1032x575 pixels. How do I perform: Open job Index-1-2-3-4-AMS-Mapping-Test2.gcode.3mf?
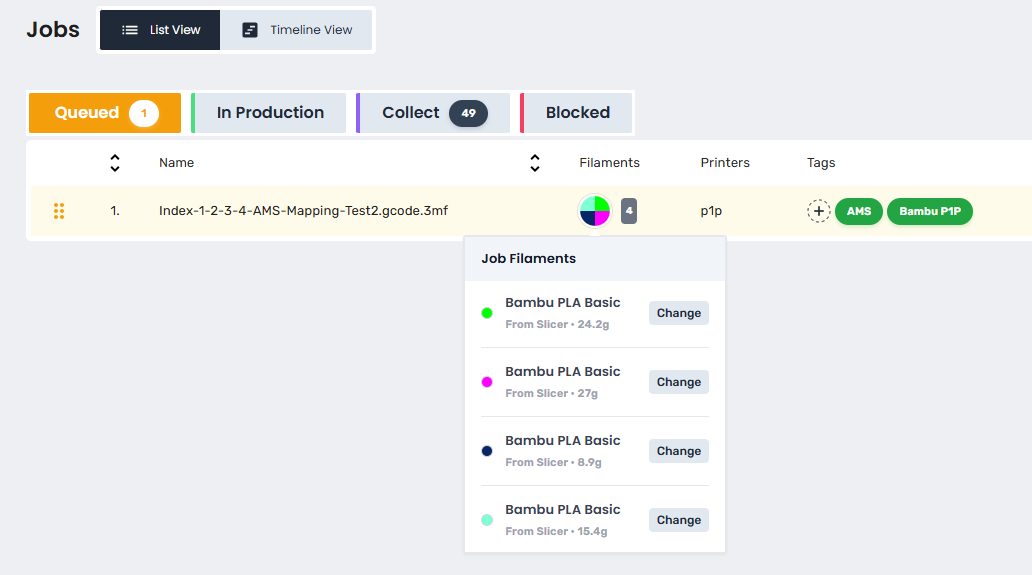coord(303,211)
